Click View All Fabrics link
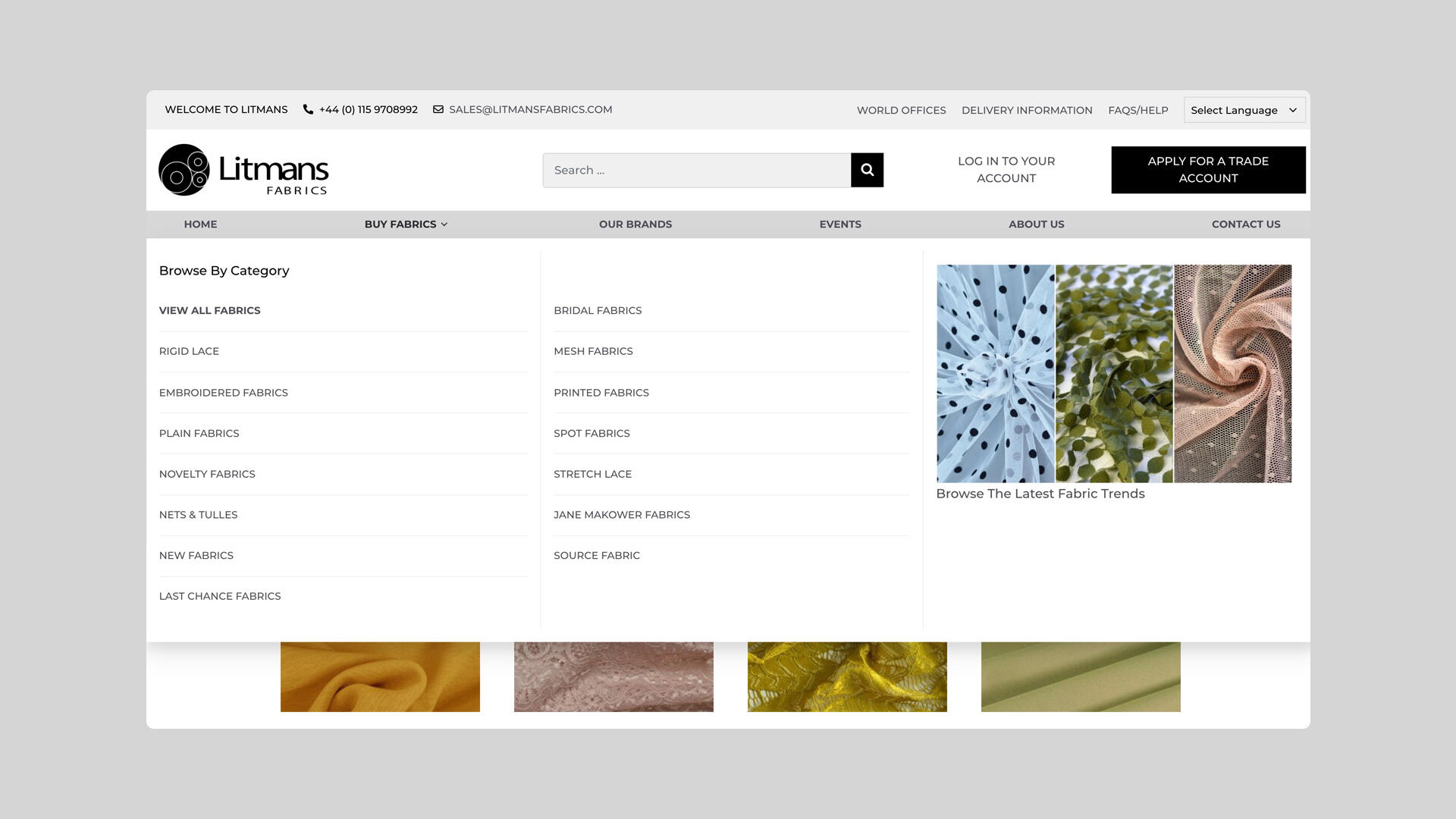1456x819 pixels. pyautogui.click(x=209, y=310)
